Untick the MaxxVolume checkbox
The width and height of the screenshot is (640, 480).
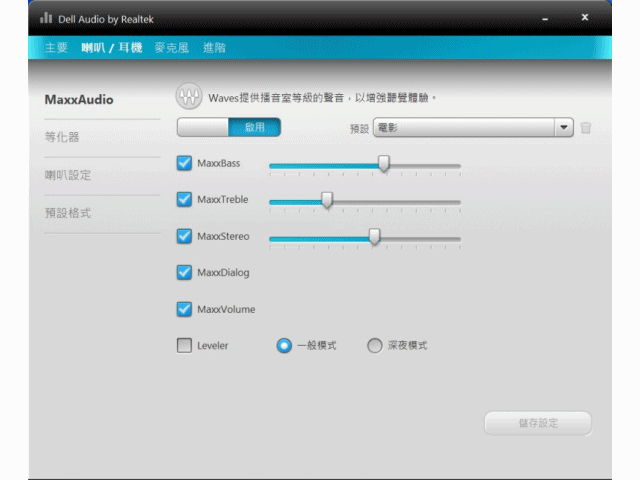click(184, 309)
